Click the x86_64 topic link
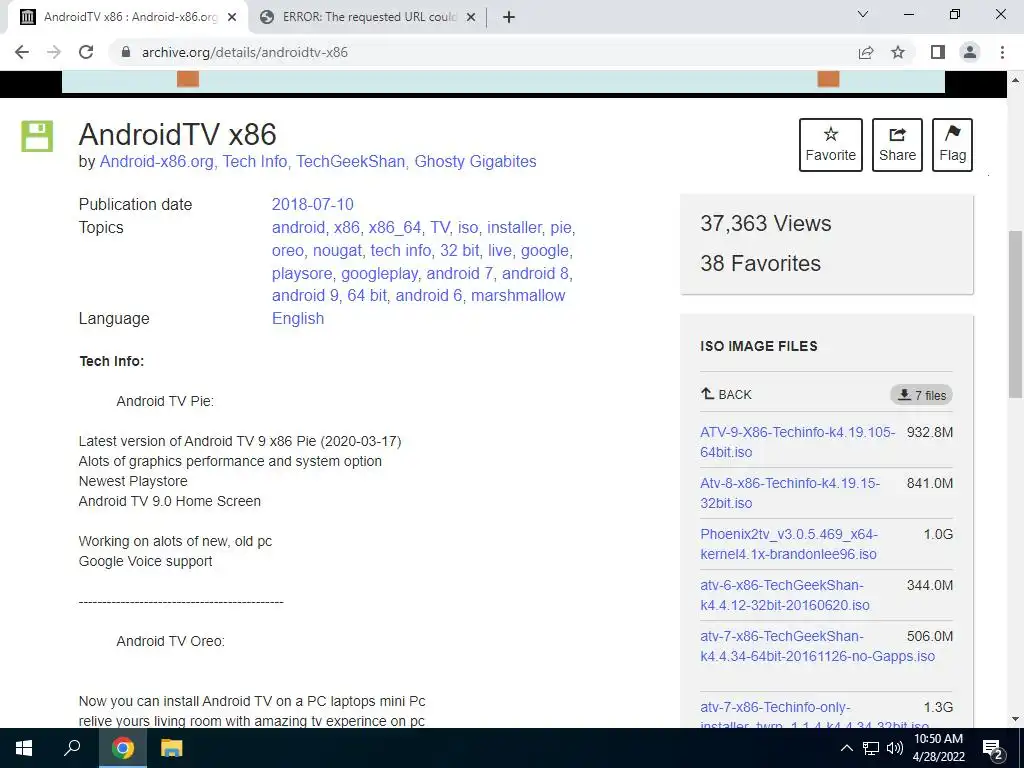The height and width of the screenshot is (768, 1024). (394, 227)
